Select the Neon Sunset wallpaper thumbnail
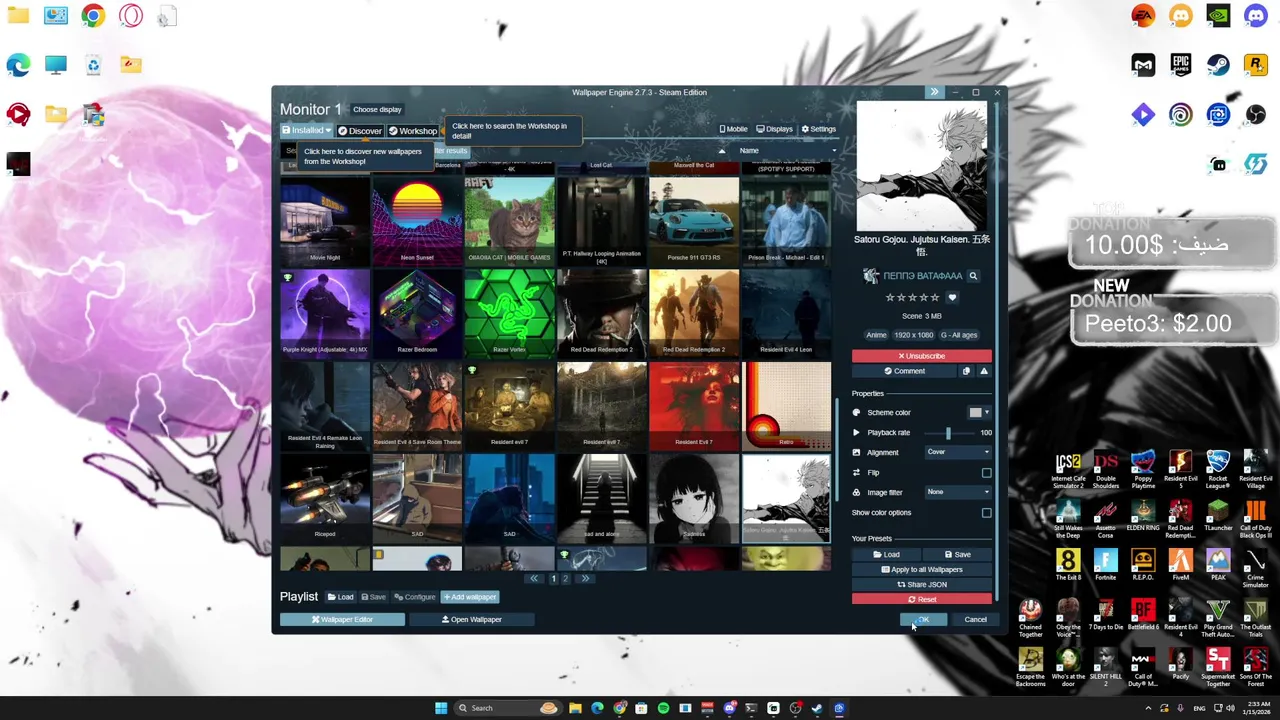The height and width of the screenshot is (720, 1280). click(x=417, y=220)
